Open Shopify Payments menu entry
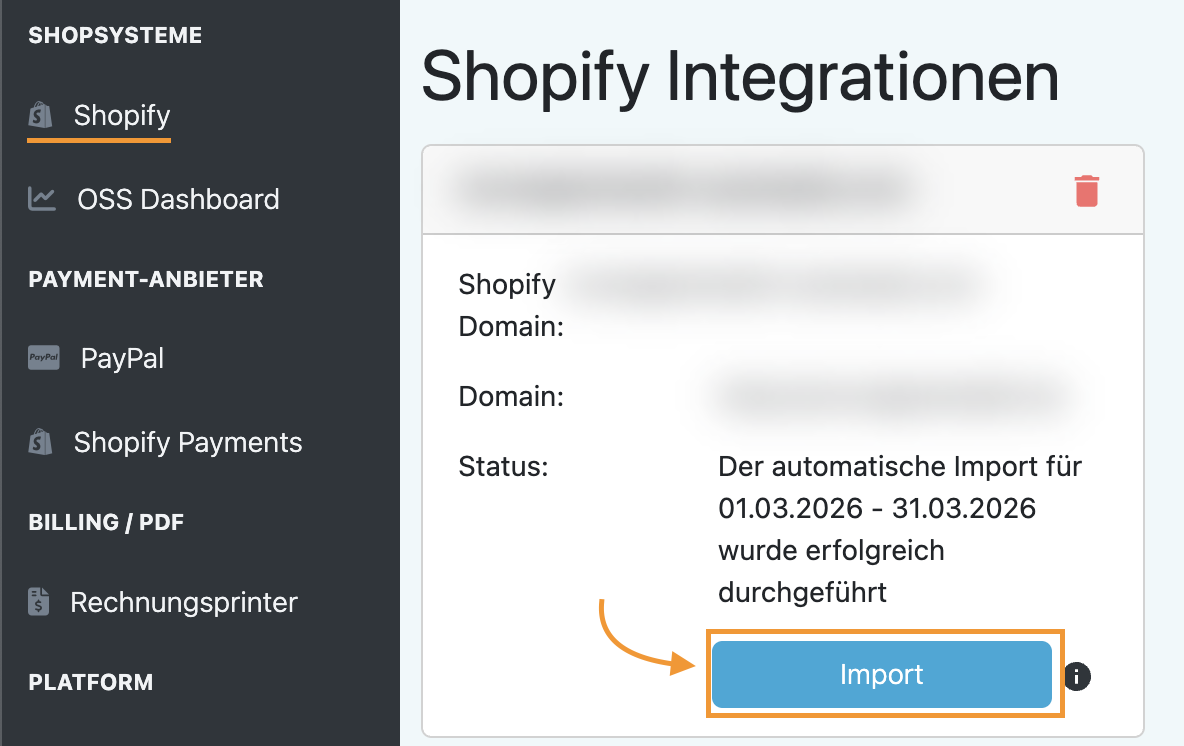This screenshot has width=1184, height=746. tap(188, 442)
